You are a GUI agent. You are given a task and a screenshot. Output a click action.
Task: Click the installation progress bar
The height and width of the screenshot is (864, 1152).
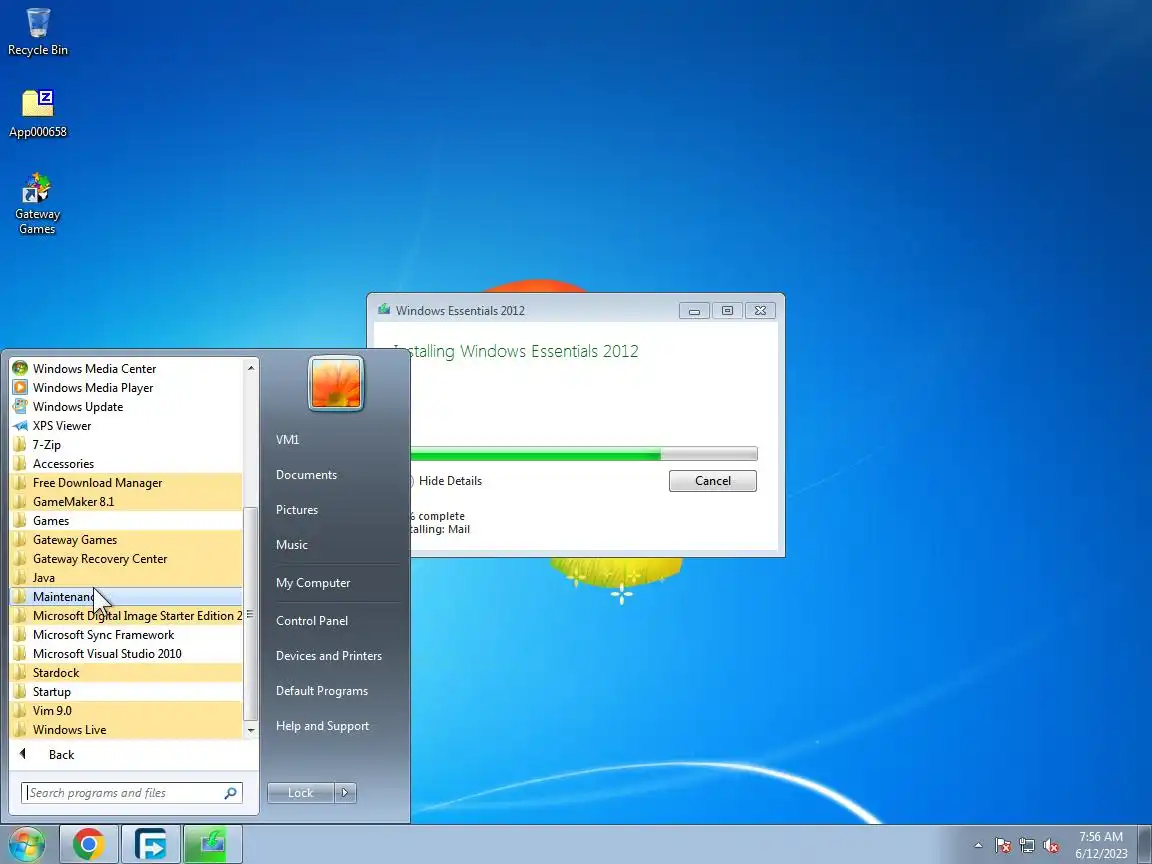583,454
